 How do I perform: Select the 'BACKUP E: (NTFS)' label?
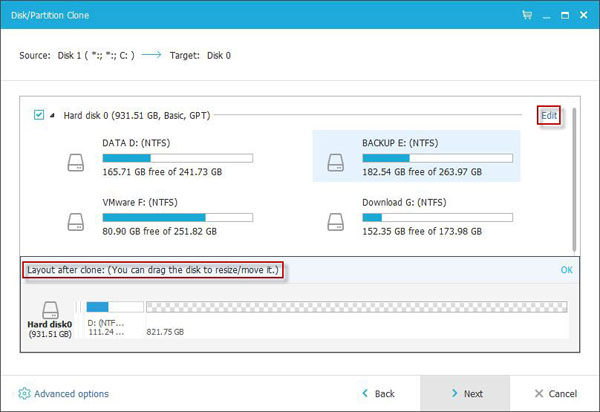point(400,143)
